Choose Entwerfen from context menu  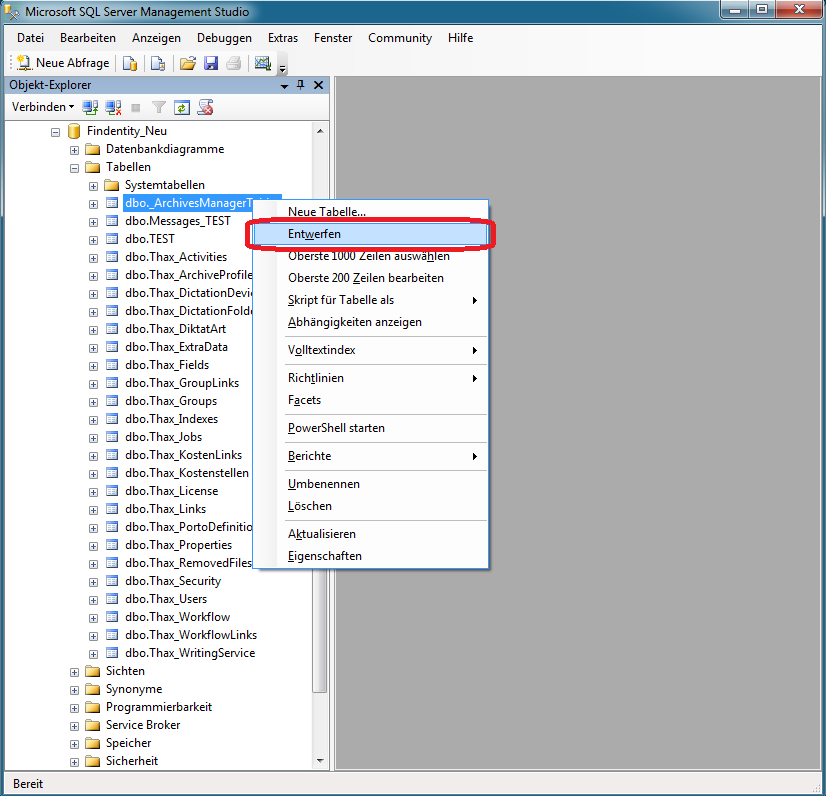(371, 234)
